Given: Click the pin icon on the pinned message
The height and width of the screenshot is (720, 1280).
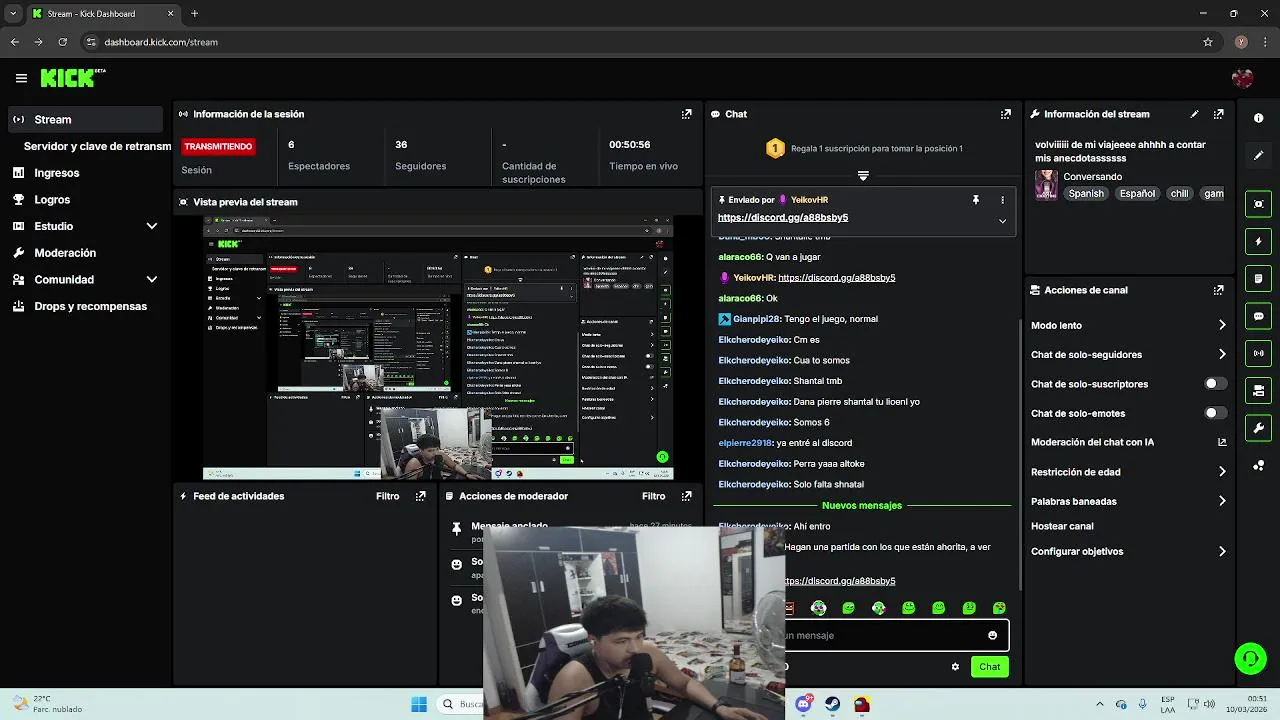Looking at the screenshot, I should 975,200.
